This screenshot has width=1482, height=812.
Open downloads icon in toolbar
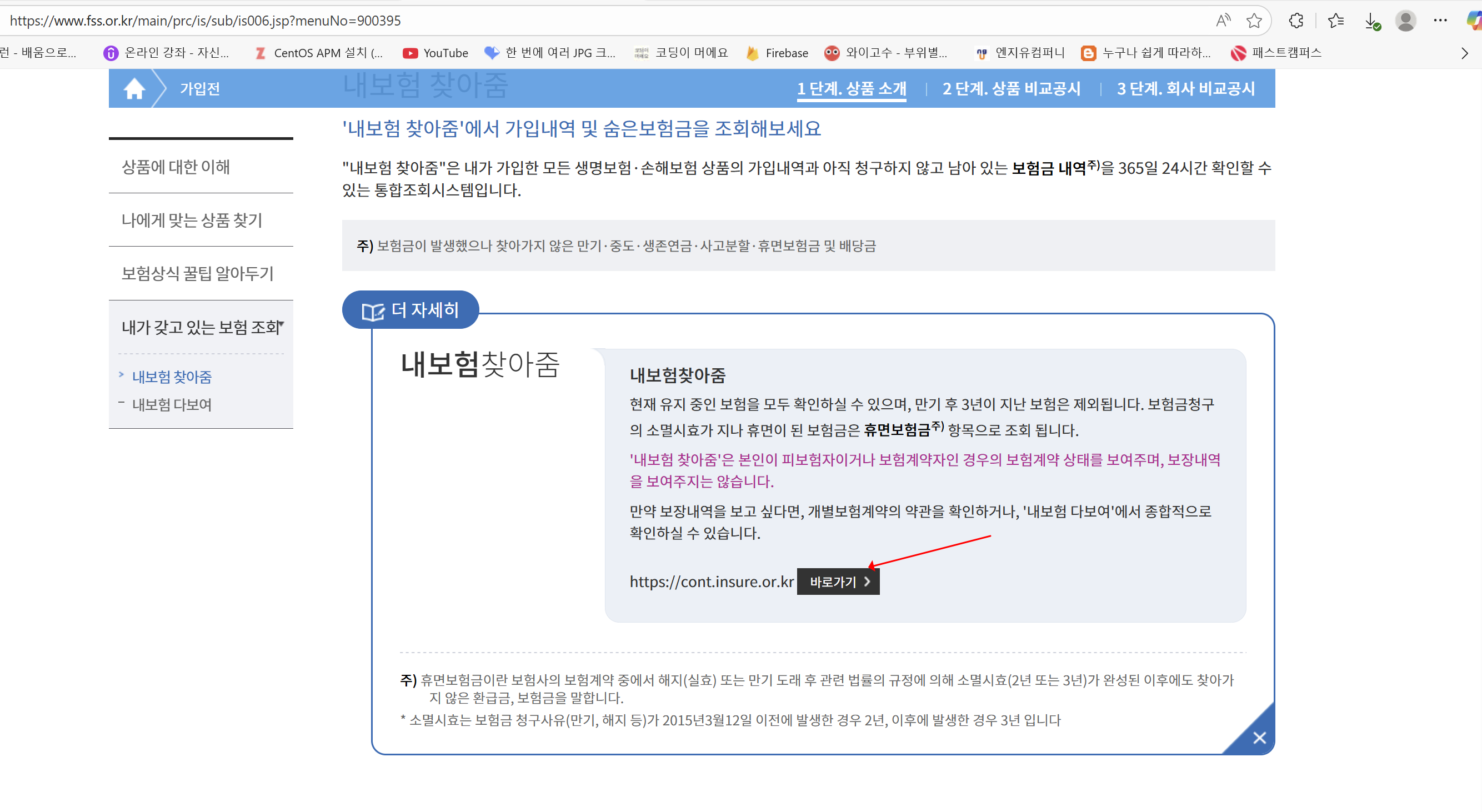click(x=1371, y=21)
